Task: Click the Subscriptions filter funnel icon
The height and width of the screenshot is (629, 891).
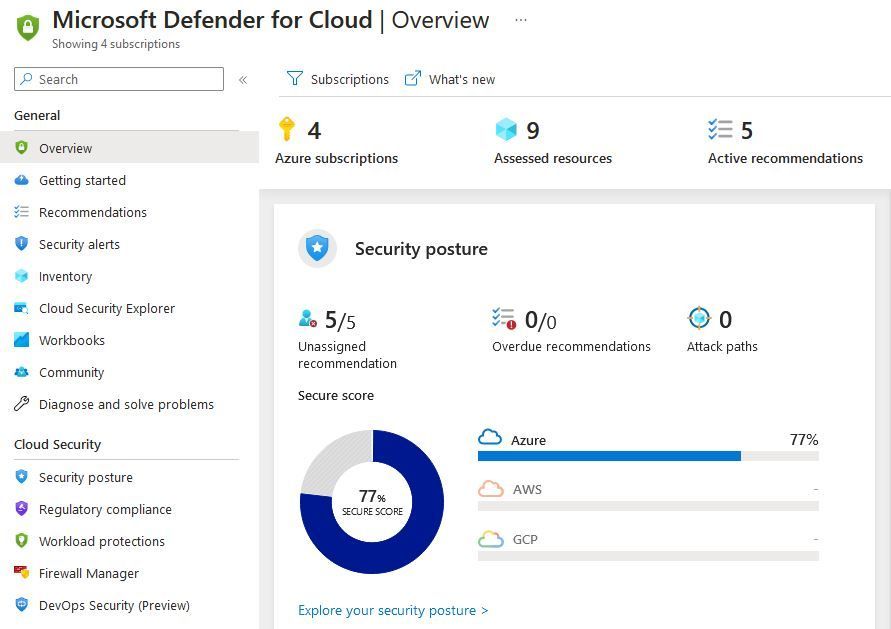Action: 294,78
